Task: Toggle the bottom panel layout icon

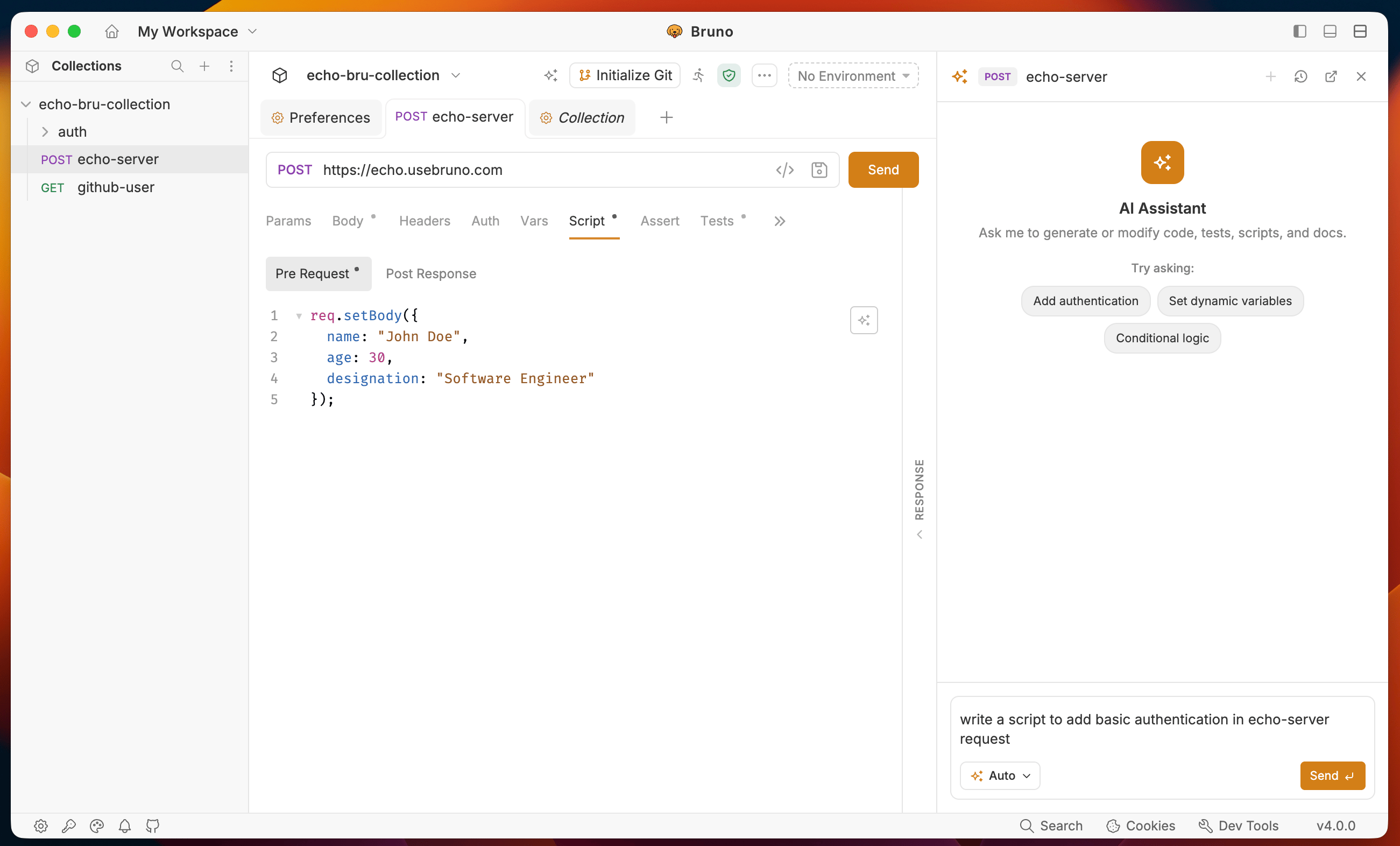Action: (x=1330, y=31)
